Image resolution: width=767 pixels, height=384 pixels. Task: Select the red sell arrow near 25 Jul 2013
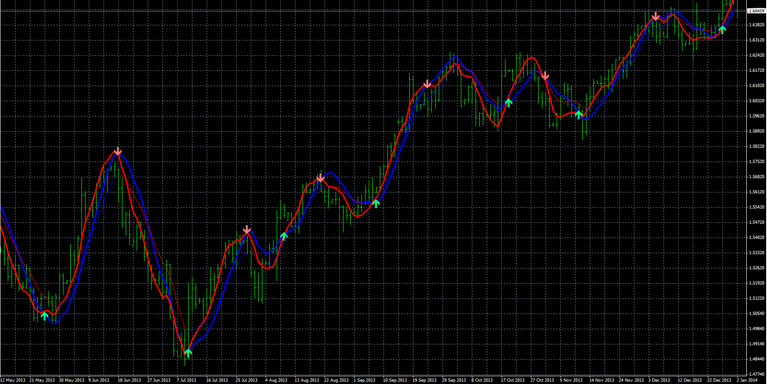click(x=247, y=230)
